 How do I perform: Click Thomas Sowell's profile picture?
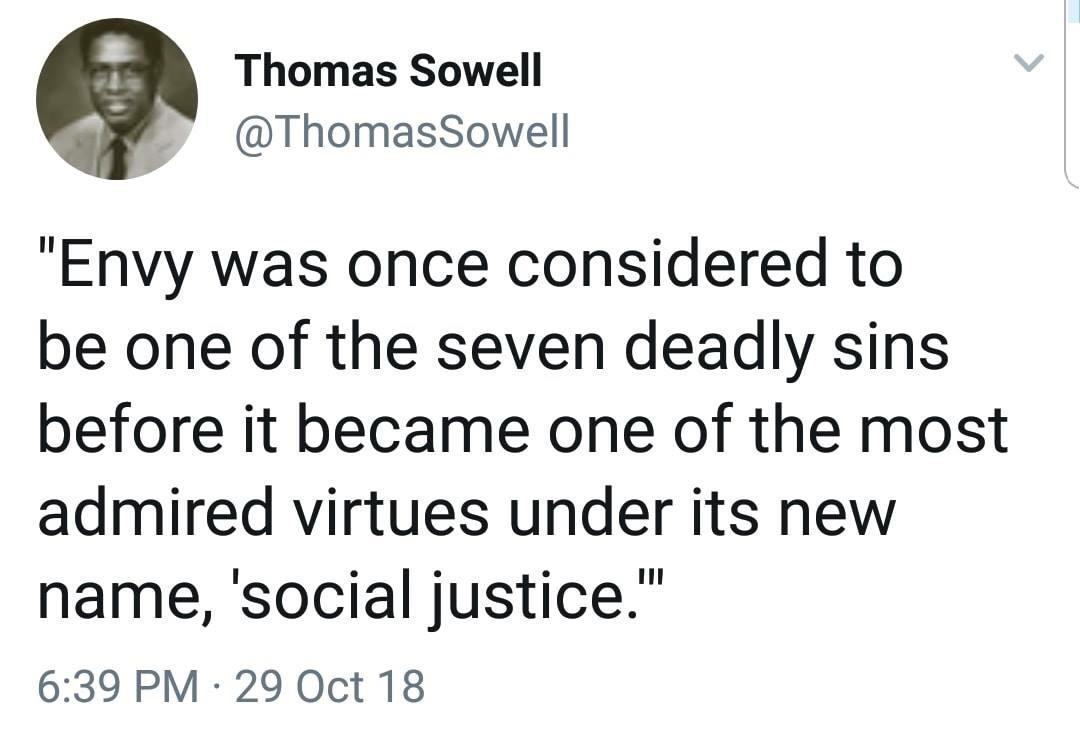[116, 99]
